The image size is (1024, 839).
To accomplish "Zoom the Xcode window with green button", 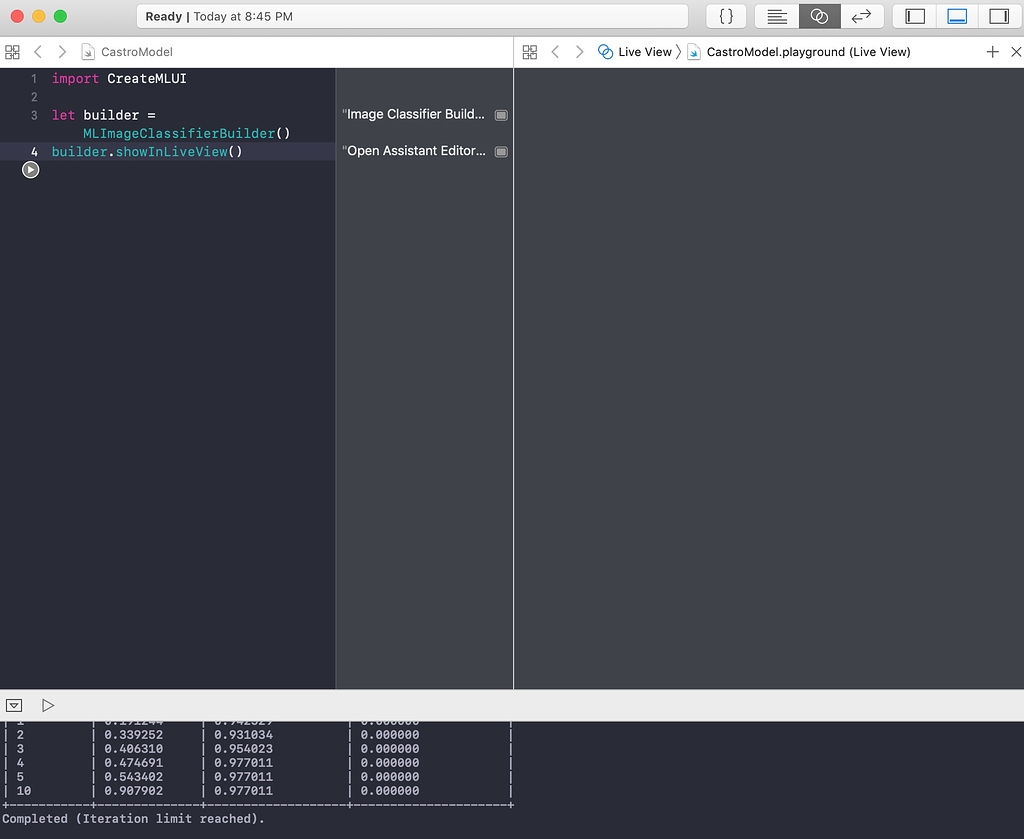I will point(60,16).
